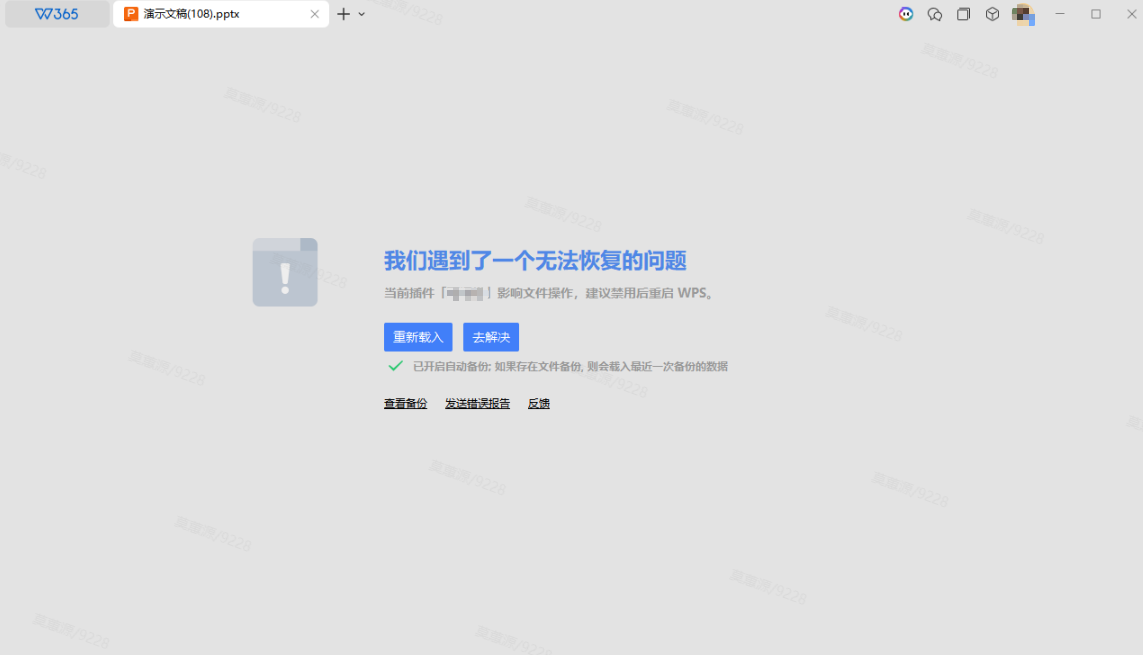Open the cube-shaped app center icon
The height and width of the screenshot is (655, 1143).
pyautogui.click(x=992, y=14)
